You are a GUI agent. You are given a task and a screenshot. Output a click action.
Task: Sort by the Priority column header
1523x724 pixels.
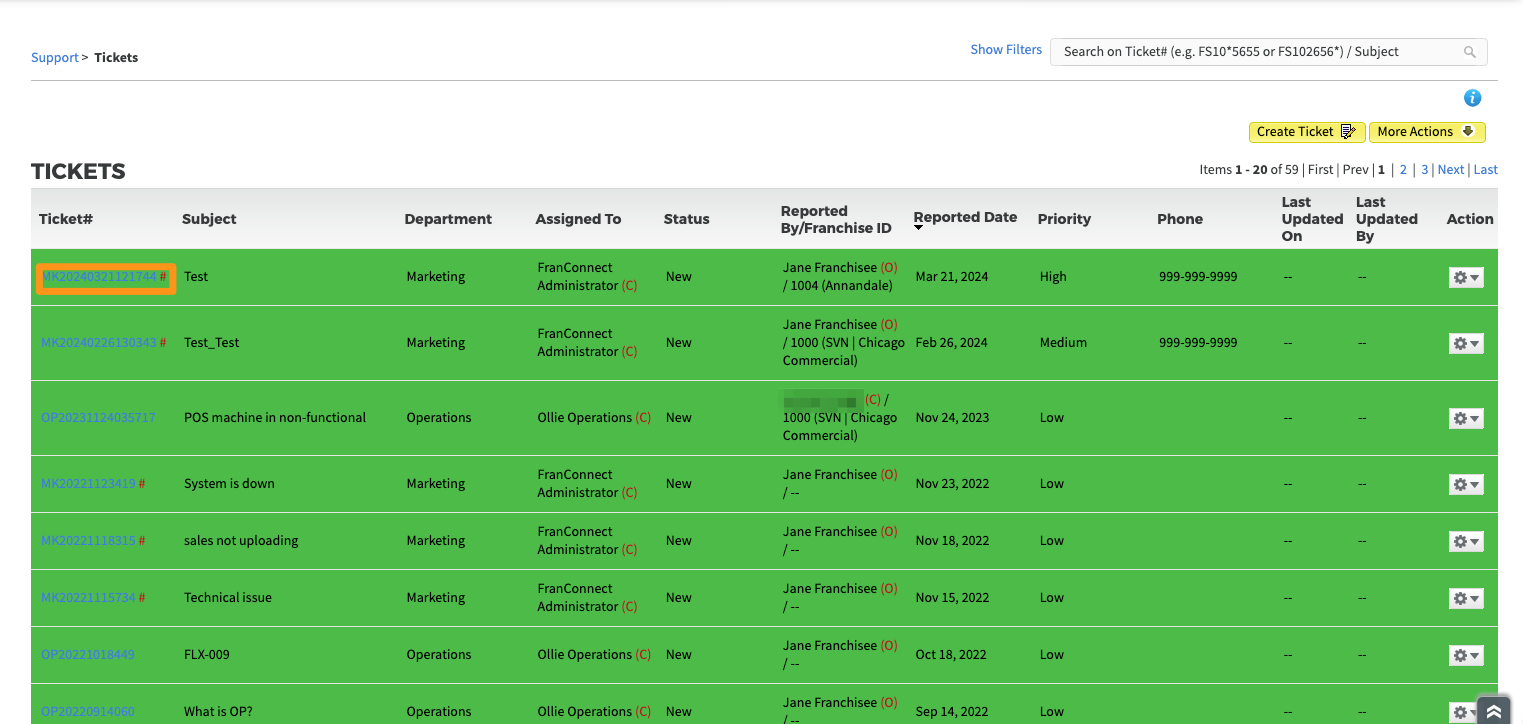coord(1064,219)
